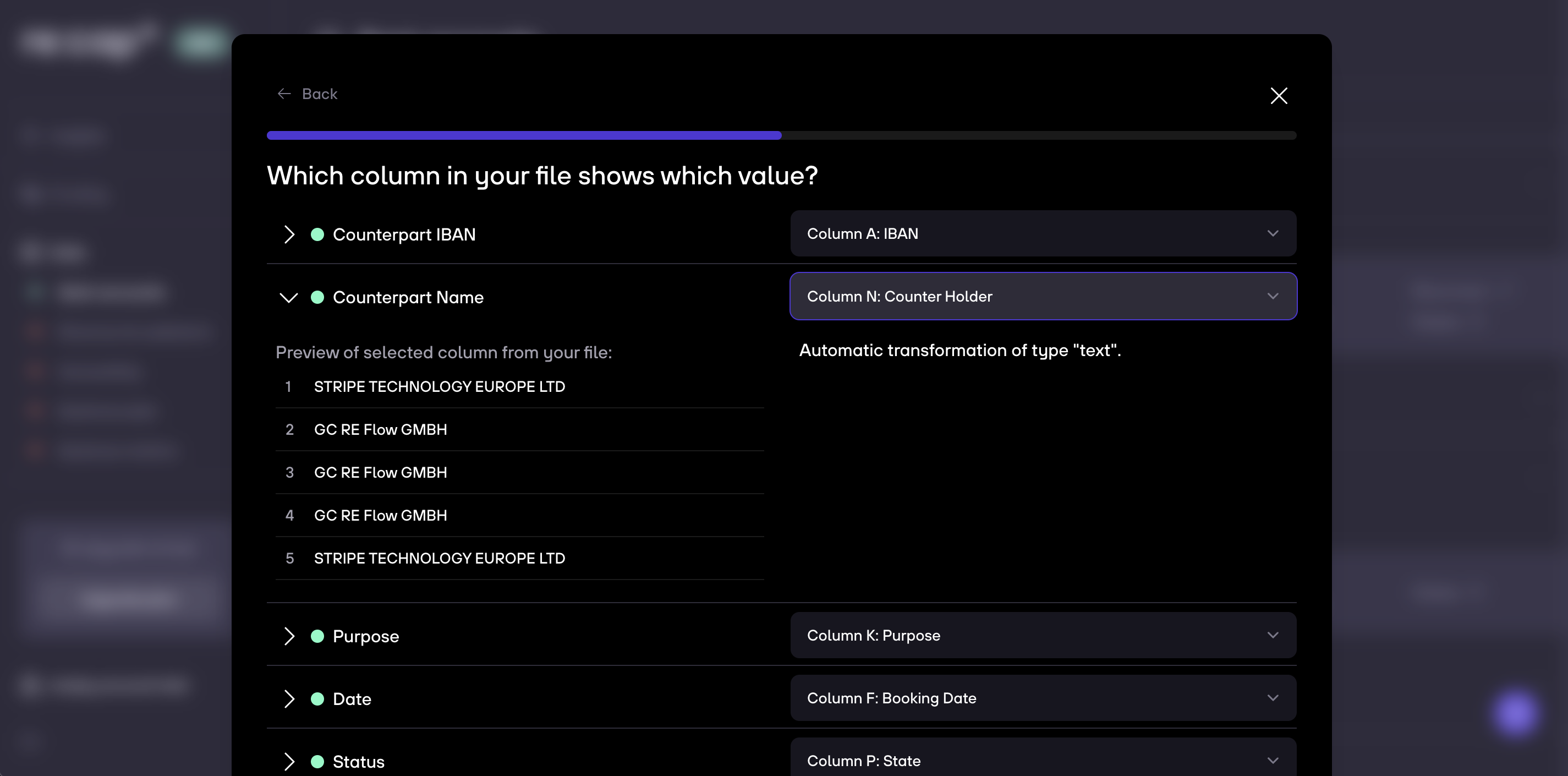Image resolution: width=1568 pixels, height=776 pixels.
Task: Click the Counterpart IBAN green status dot
Action: (317, 234)
